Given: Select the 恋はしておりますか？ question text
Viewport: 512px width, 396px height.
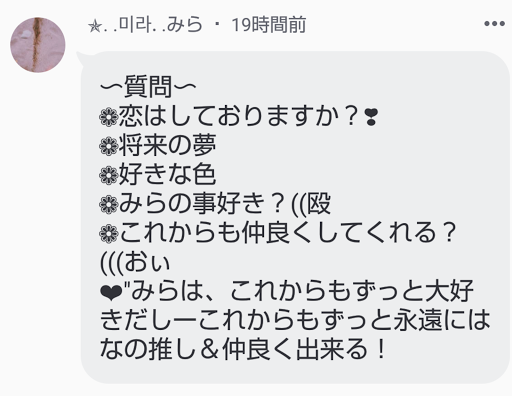Looking at the screenshot, I should pyautogui.click(x=239, y=117).
